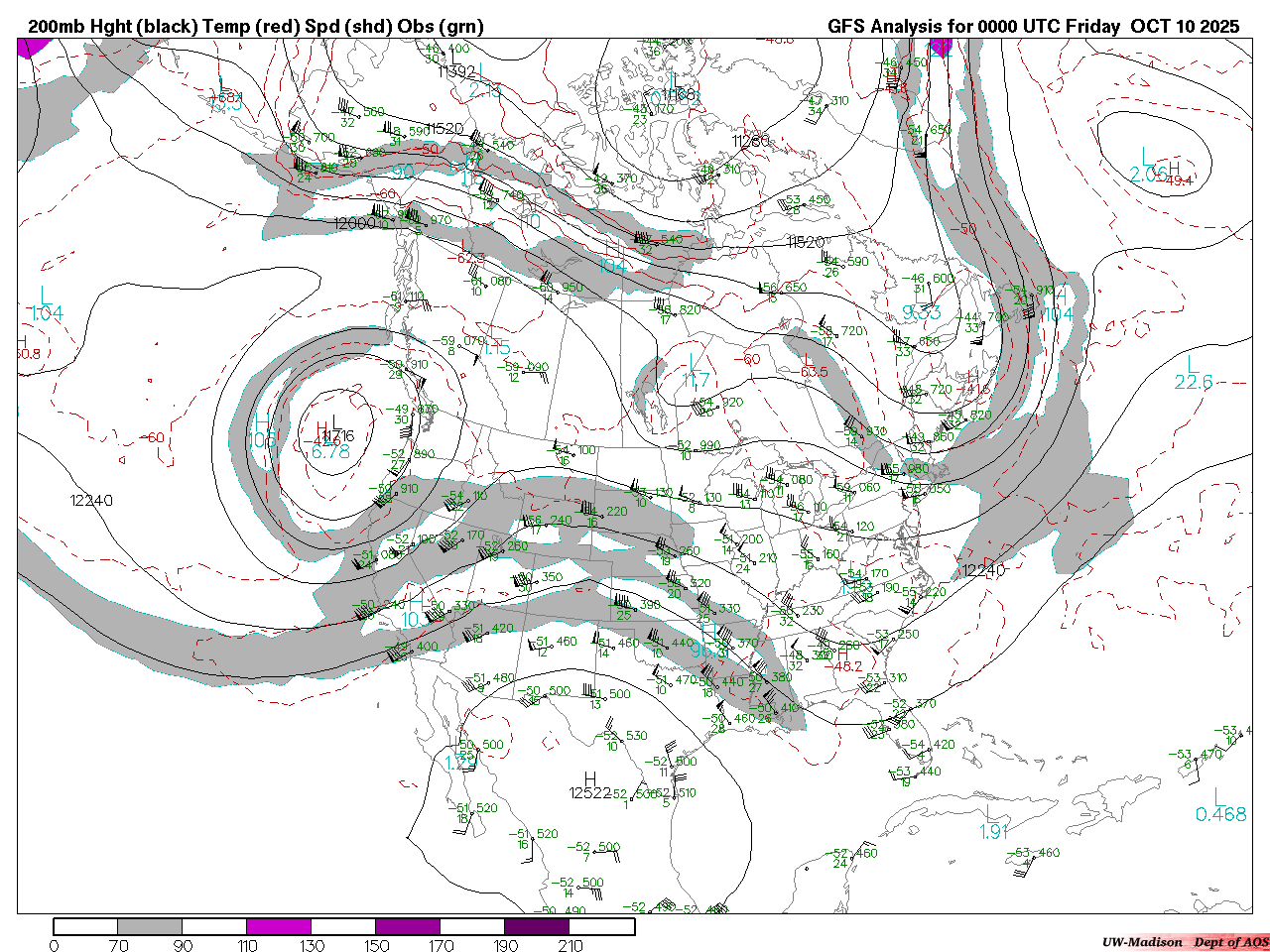Click the red "-48.2" temperature value
Viewport: 1270px width, 952px height.
(843, 667)
